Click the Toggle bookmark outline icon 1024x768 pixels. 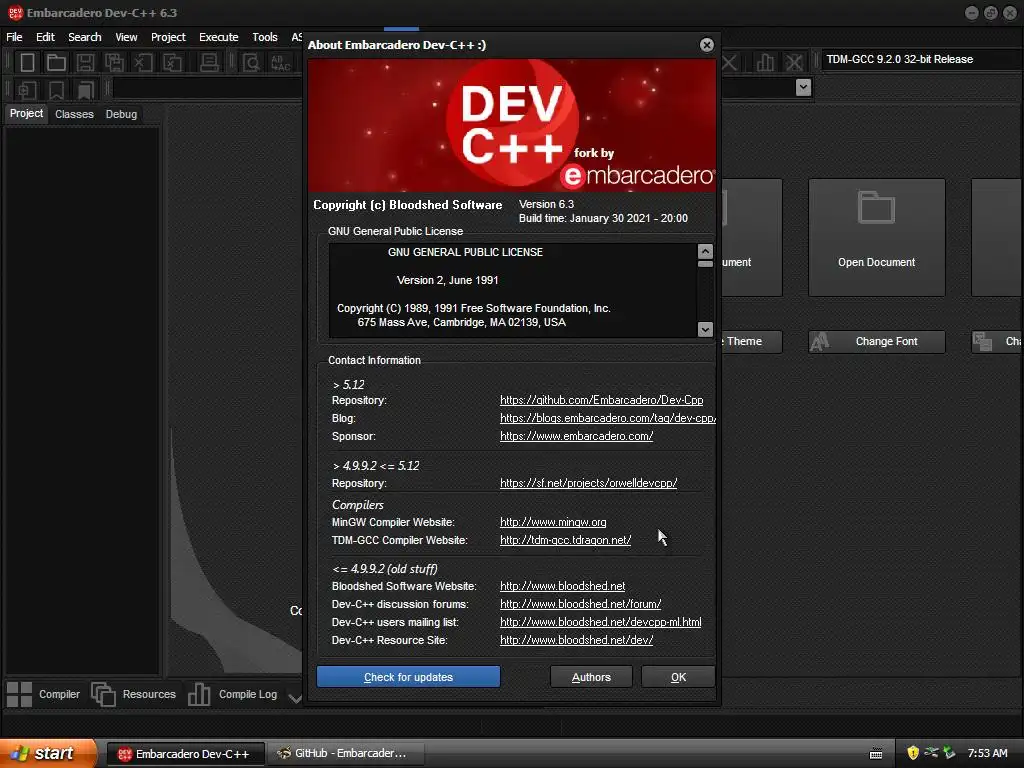tap(56, 89)
